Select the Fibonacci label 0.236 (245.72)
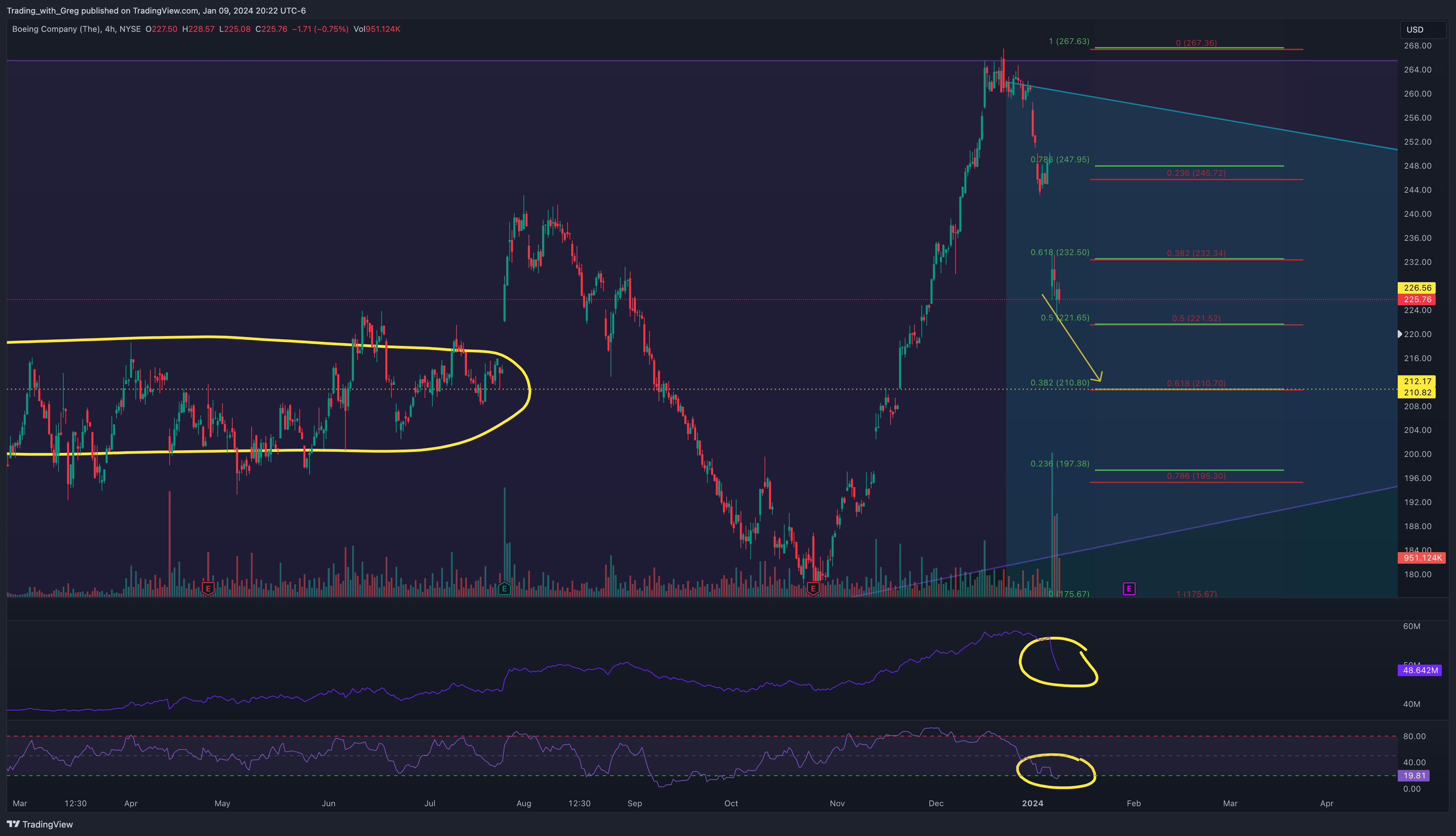 coord(1196,173)
